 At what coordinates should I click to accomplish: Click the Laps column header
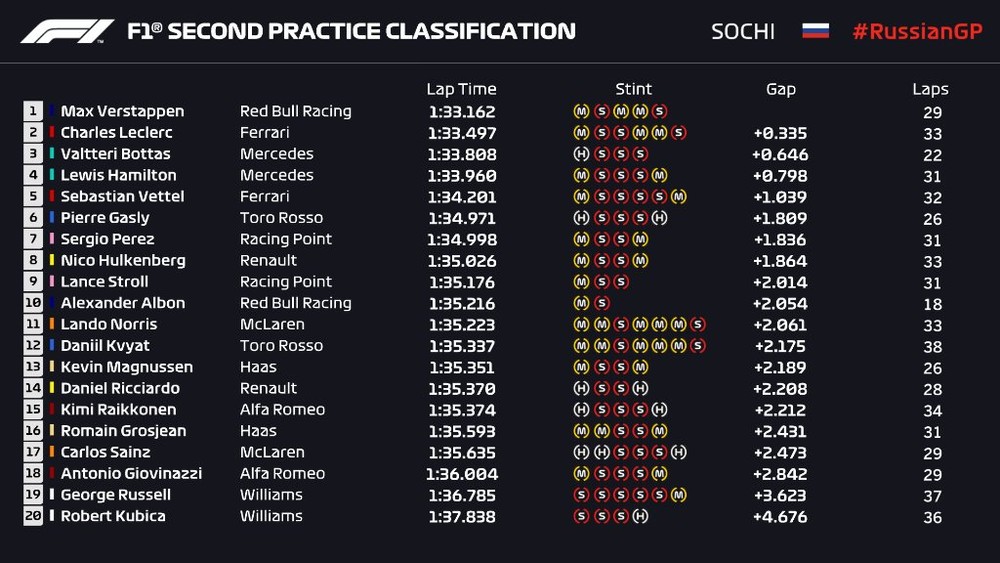pyautogui.click(x=931, y=89)
